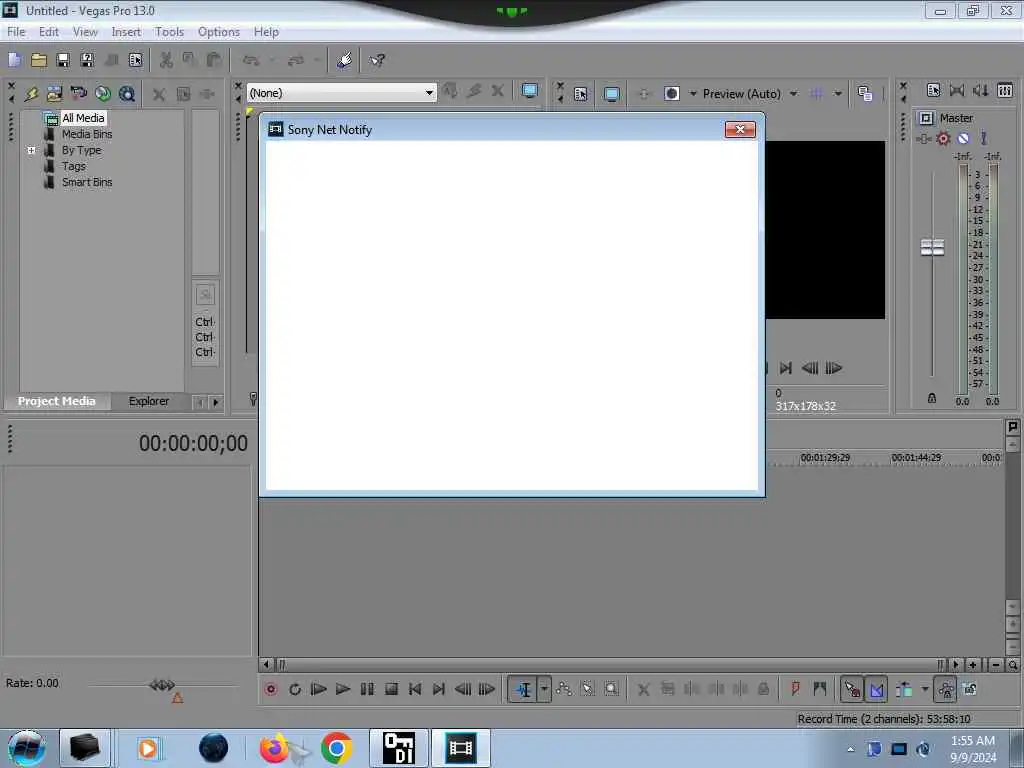Open Project Video Properties in preview toolbar
Image resolution: width=1024 pixels, height=768 pixels.
pos(581,94)
